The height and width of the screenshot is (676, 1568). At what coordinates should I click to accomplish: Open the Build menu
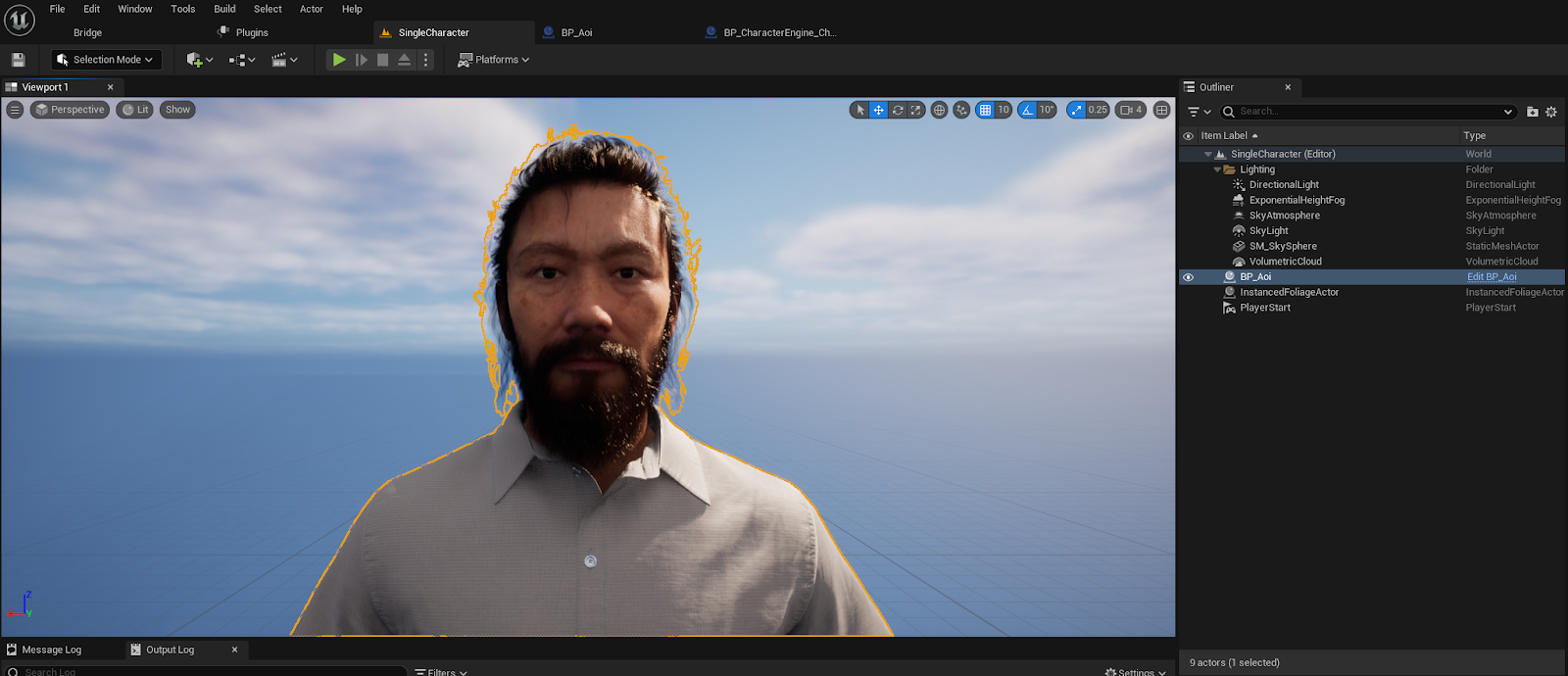coord(224,9)
